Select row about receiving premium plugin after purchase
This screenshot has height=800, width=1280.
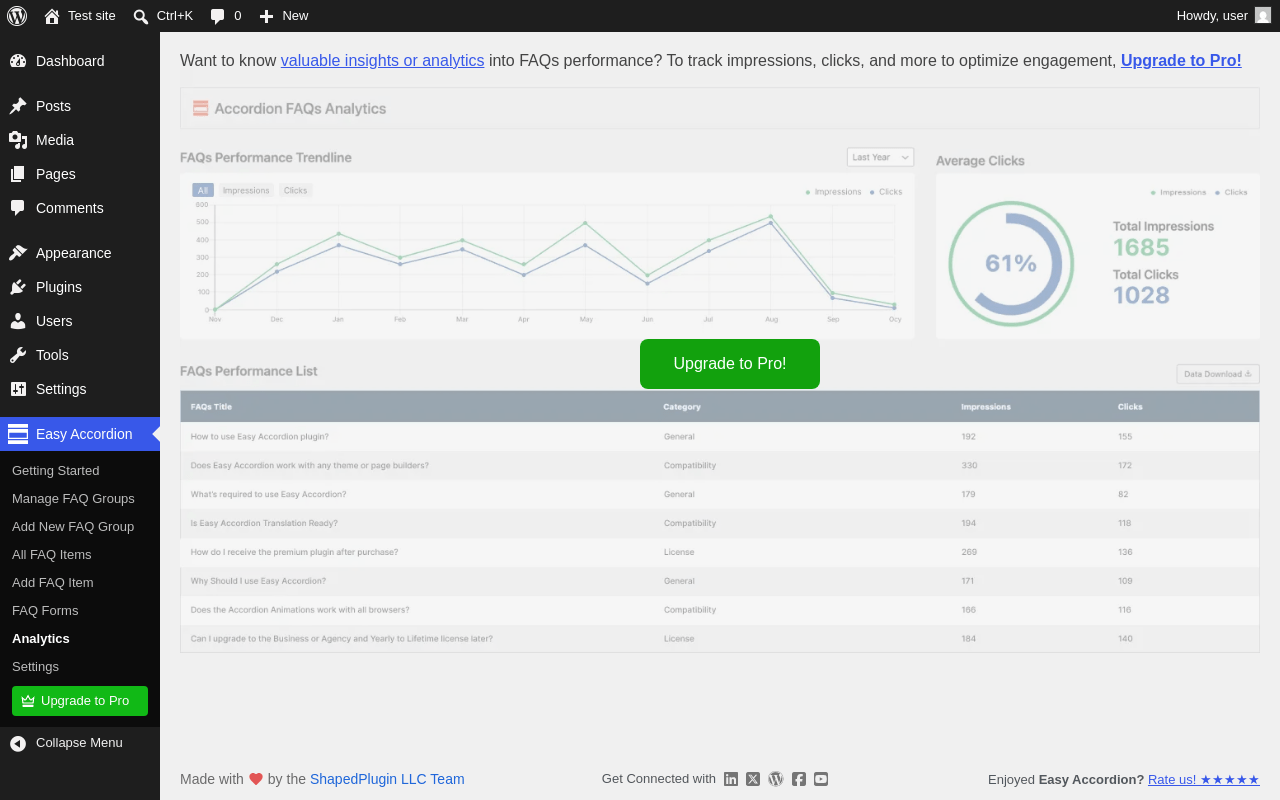(x=720, y=553)
